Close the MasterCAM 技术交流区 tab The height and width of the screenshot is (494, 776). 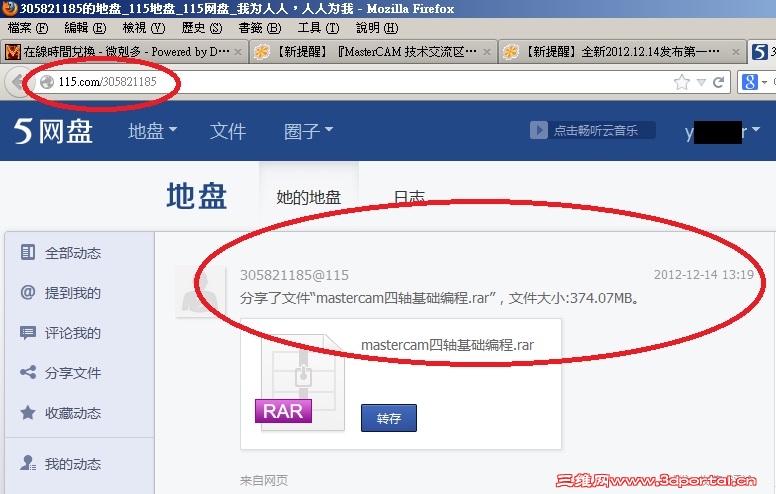click(487, 51)
